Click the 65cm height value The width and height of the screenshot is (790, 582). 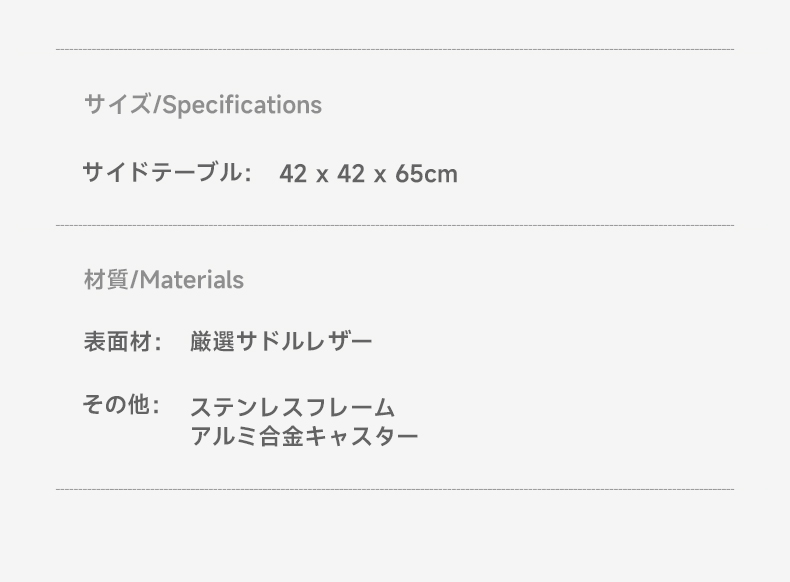pos(427,174)
